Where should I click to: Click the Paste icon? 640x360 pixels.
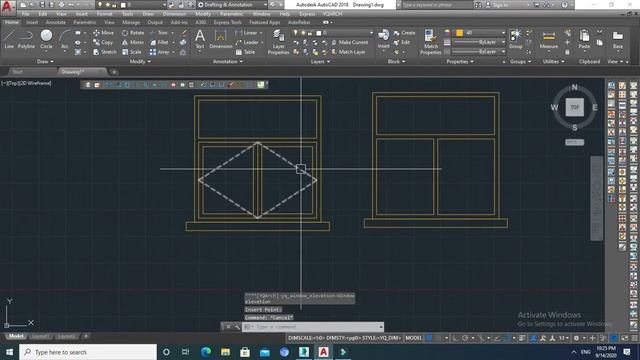point(584,39)
